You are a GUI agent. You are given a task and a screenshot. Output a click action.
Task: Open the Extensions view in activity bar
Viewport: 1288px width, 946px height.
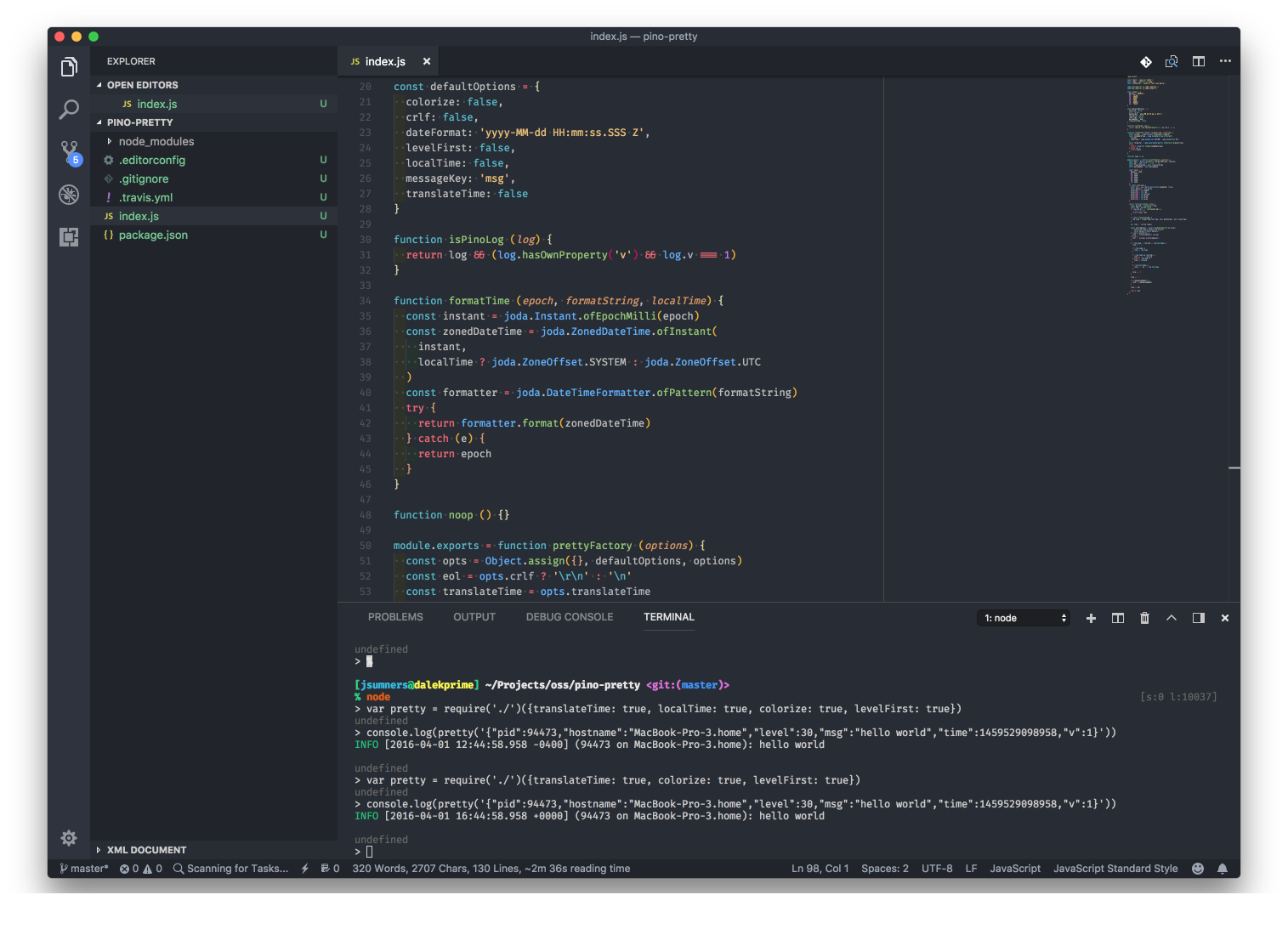pos(69,237)
